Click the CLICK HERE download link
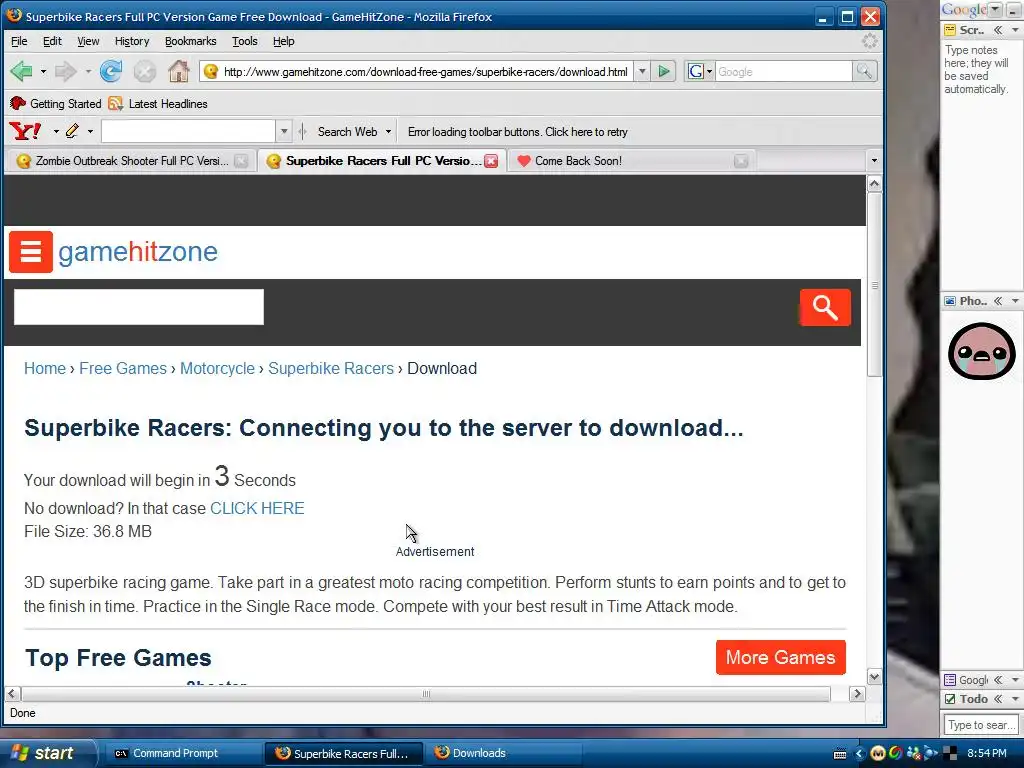The height and width of the screenshot is (768, 1024). pyautogui.click(x=257, y=508)
